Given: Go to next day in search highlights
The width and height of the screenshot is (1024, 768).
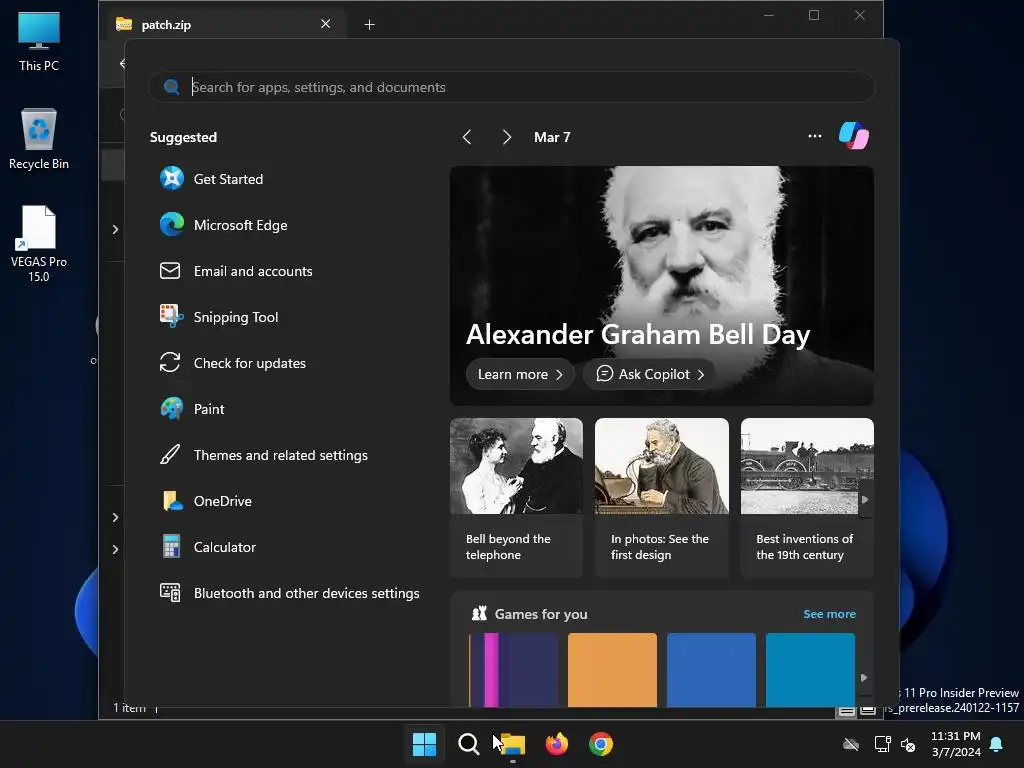Looking at the screenshot, I should click(507, 136).
